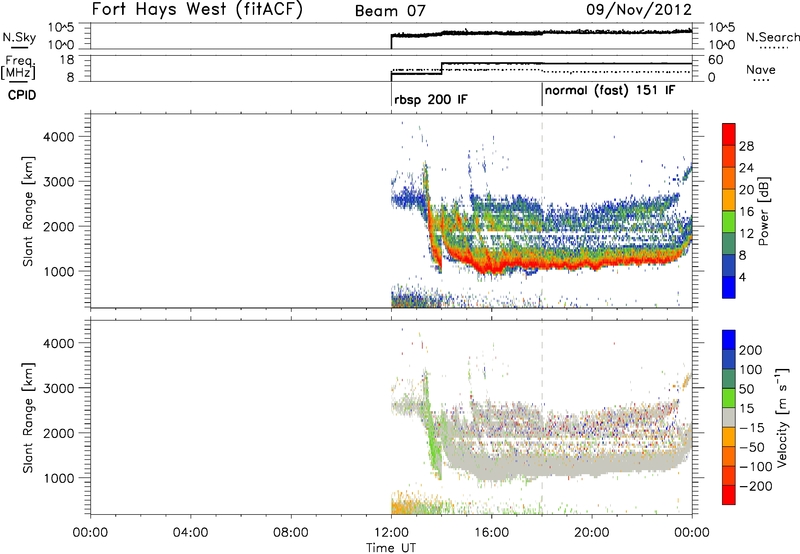Click the "Velocity [m s⁻¹]" colorbar title
The height and width of the screenshot is (554, 800).
coord(782,417)
